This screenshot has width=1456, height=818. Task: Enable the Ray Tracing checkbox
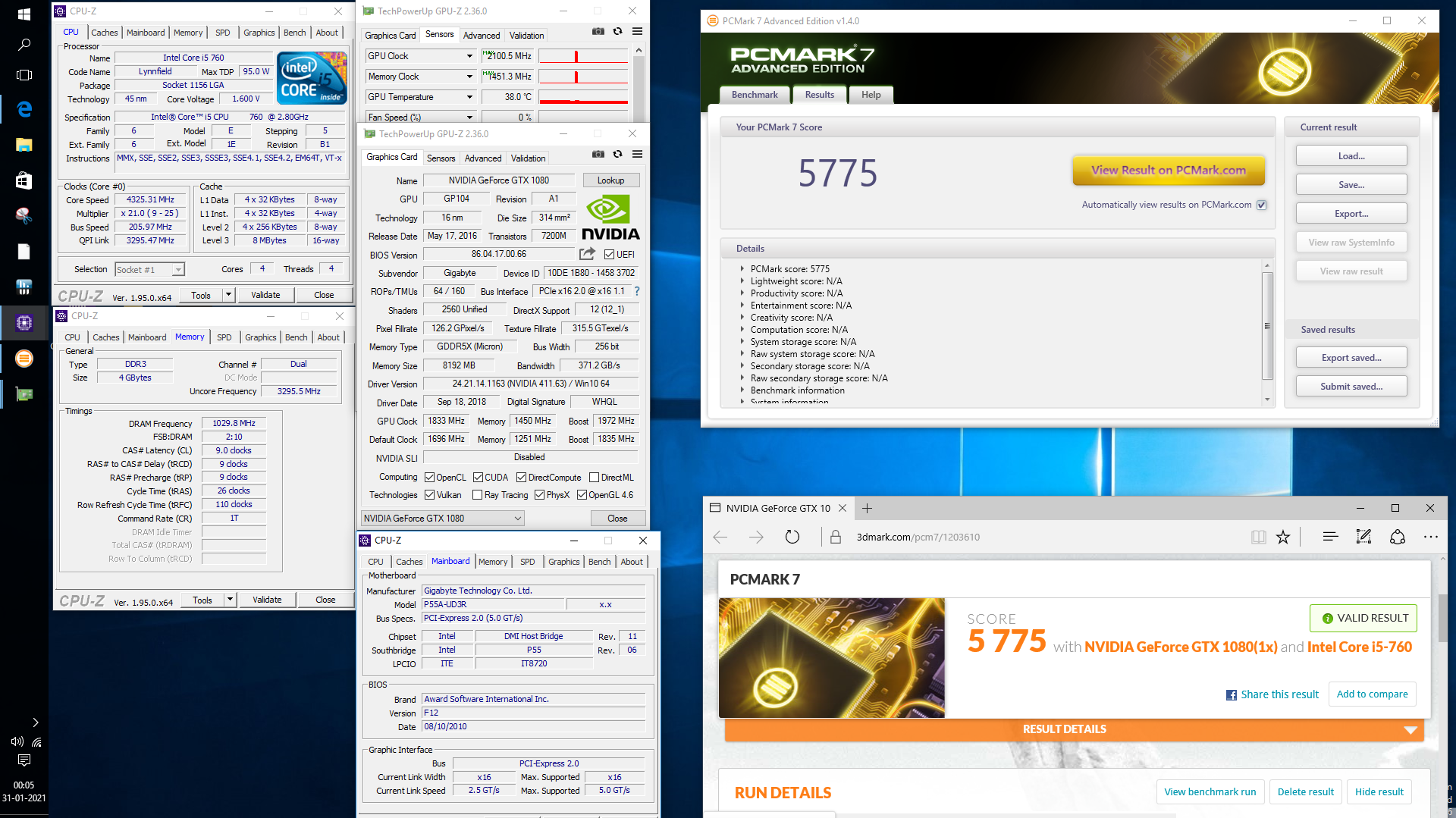pyautogui.click(x=477, y=495)
